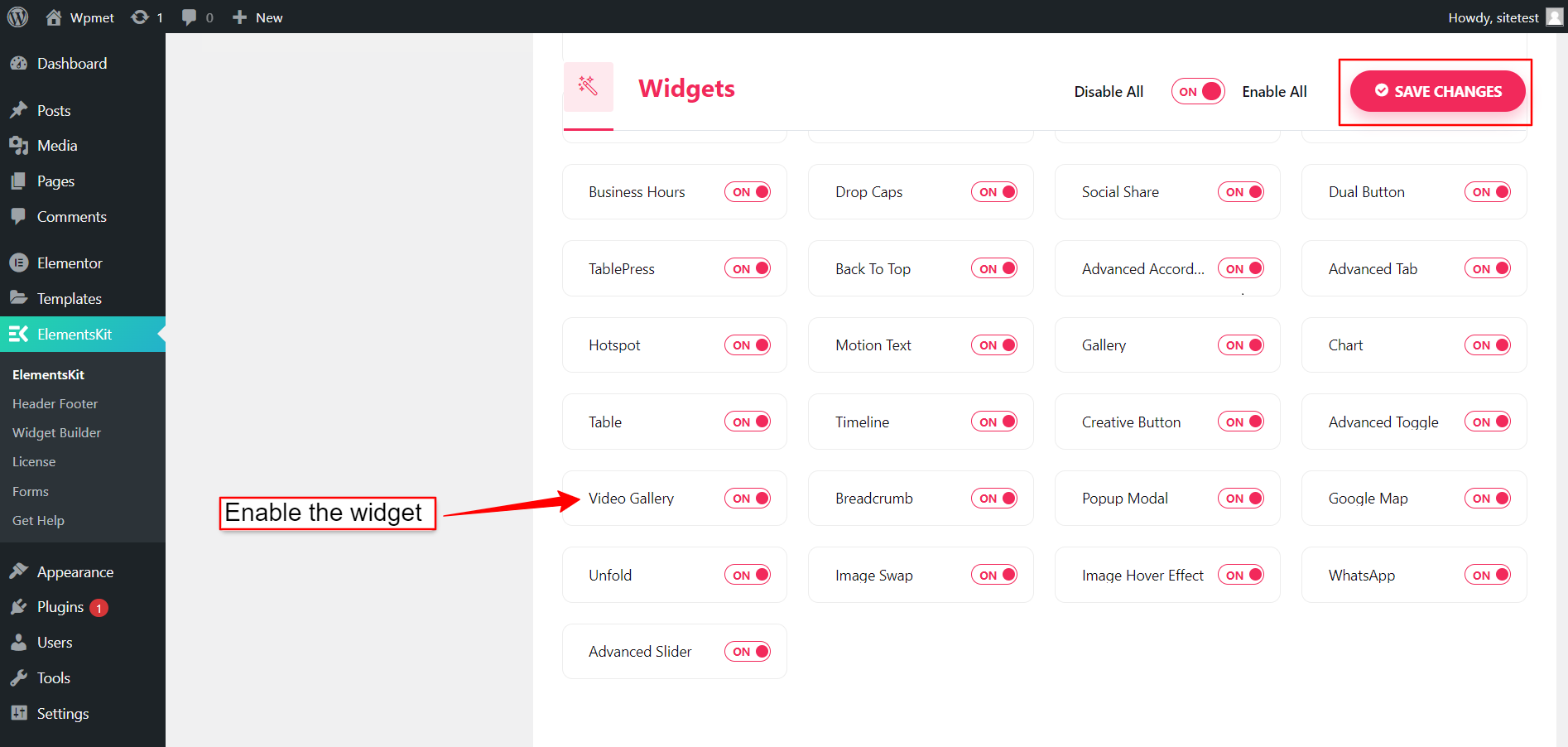Image resolution: width=1568 pixels, height=747 pixels.
Task: Toggle the Disable All / Enable All switch
Action: coord(1197,91)
